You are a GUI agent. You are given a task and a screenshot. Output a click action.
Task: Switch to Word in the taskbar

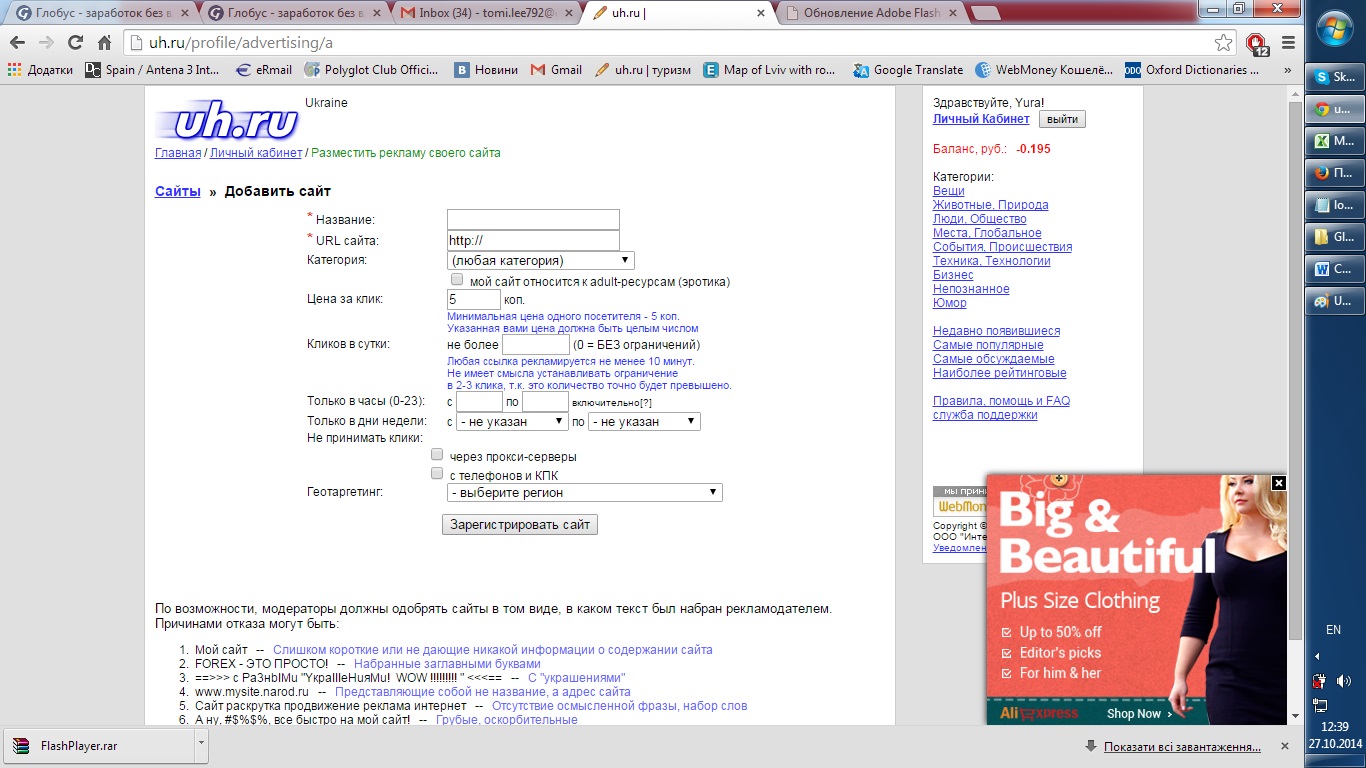(x=1335, y=269)
